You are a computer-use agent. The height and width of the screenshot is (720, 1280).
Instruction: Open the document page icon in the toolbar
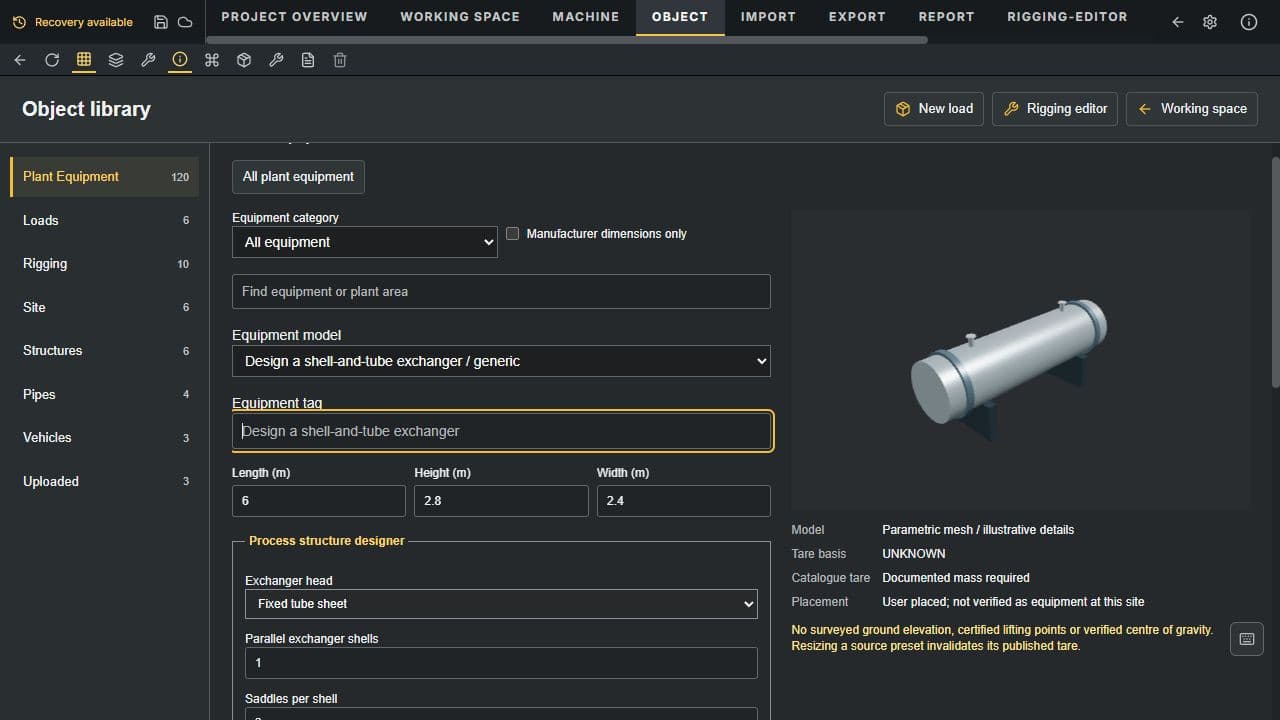pos(308,60)
